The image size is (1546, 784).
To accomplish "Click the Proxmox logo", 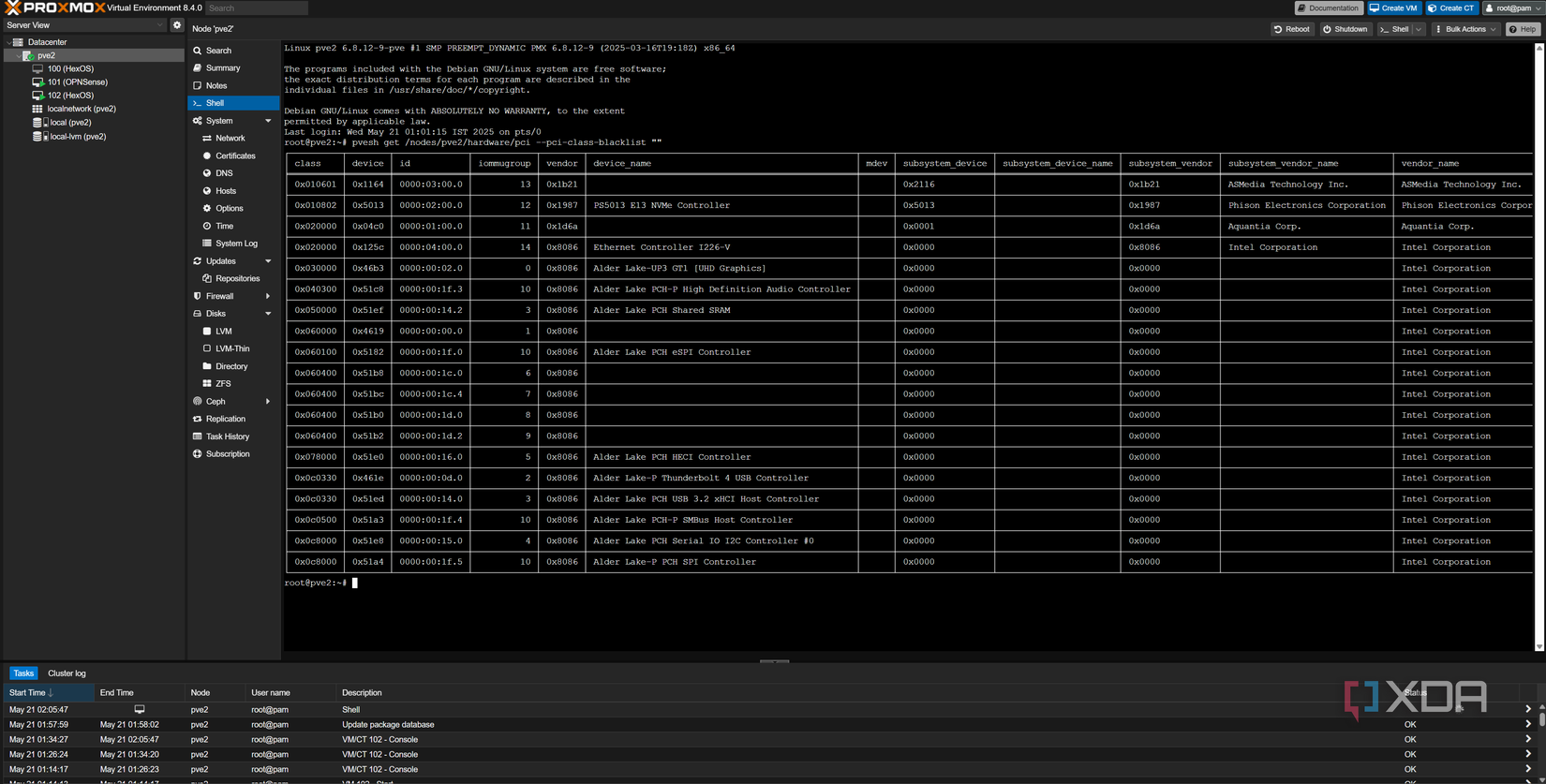I will [x=55, y=7].
